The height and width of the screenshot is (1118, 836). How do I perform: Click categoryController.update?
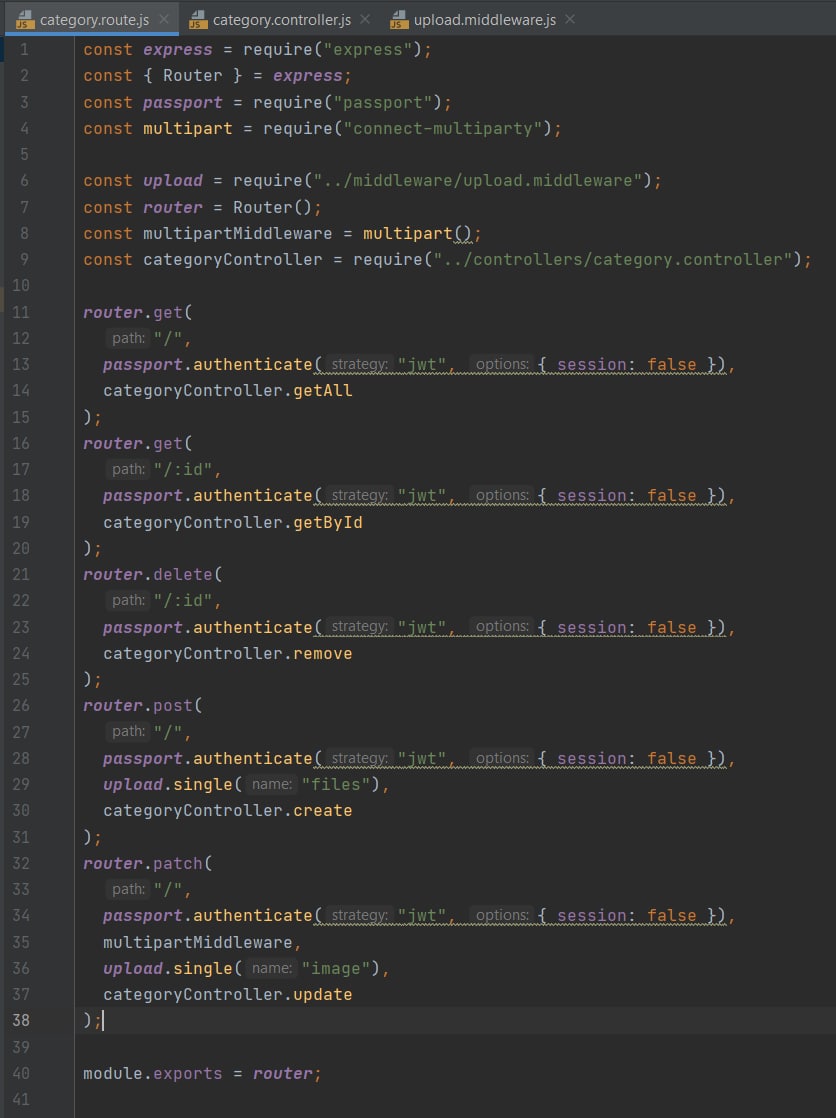(228, 995)
